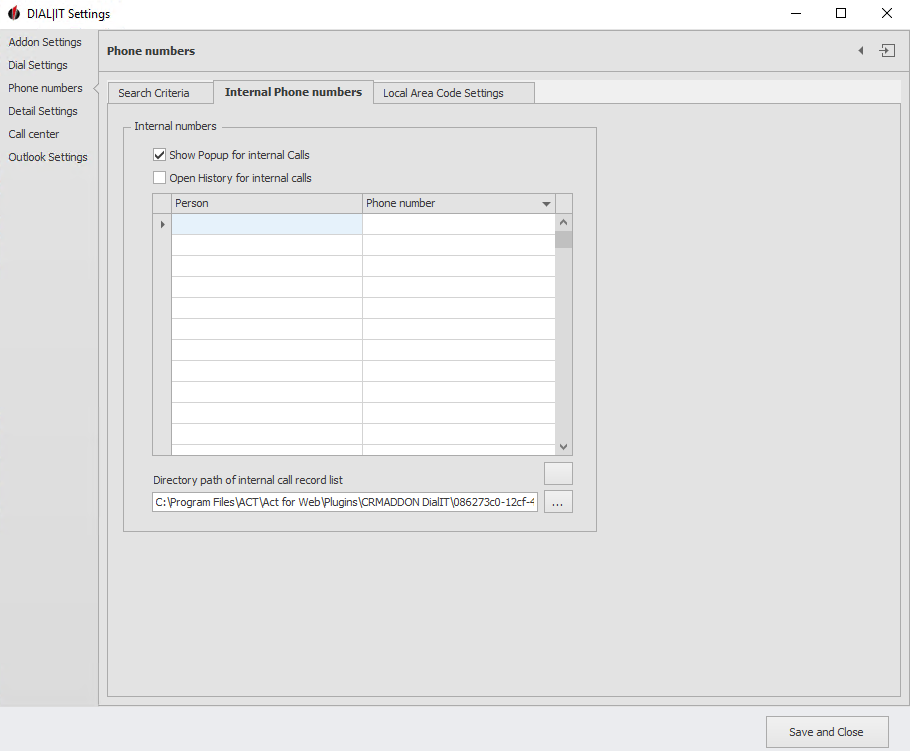Image resolution: width=910 pixels, height=751 pixels.
Task: Click the collapse arrow icon in header
Action: 861,50
